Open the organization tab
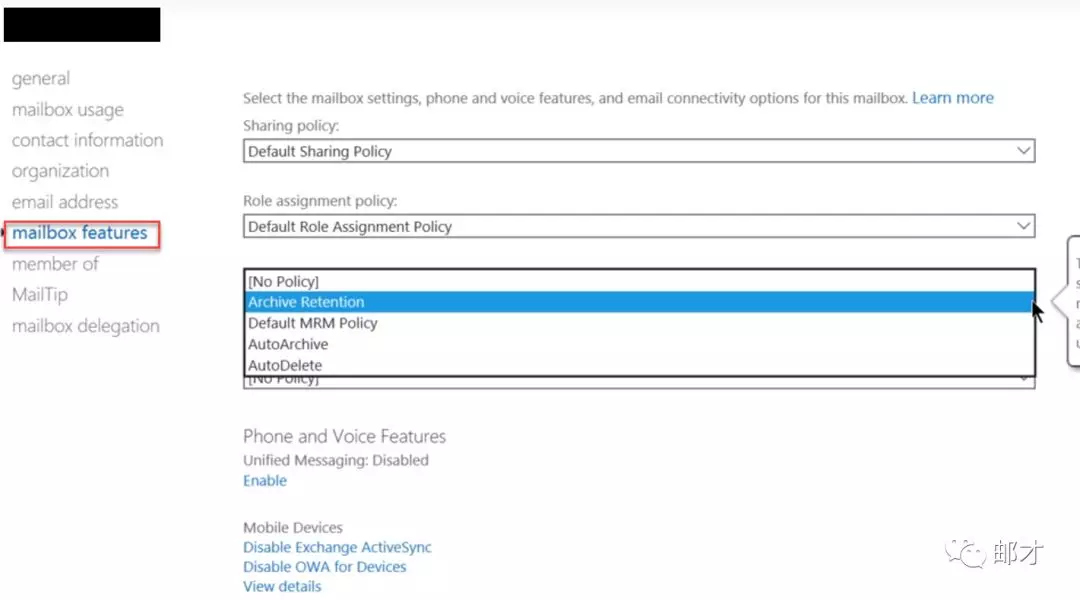Viewport: 1080px width, 600px height. [60, 171]
